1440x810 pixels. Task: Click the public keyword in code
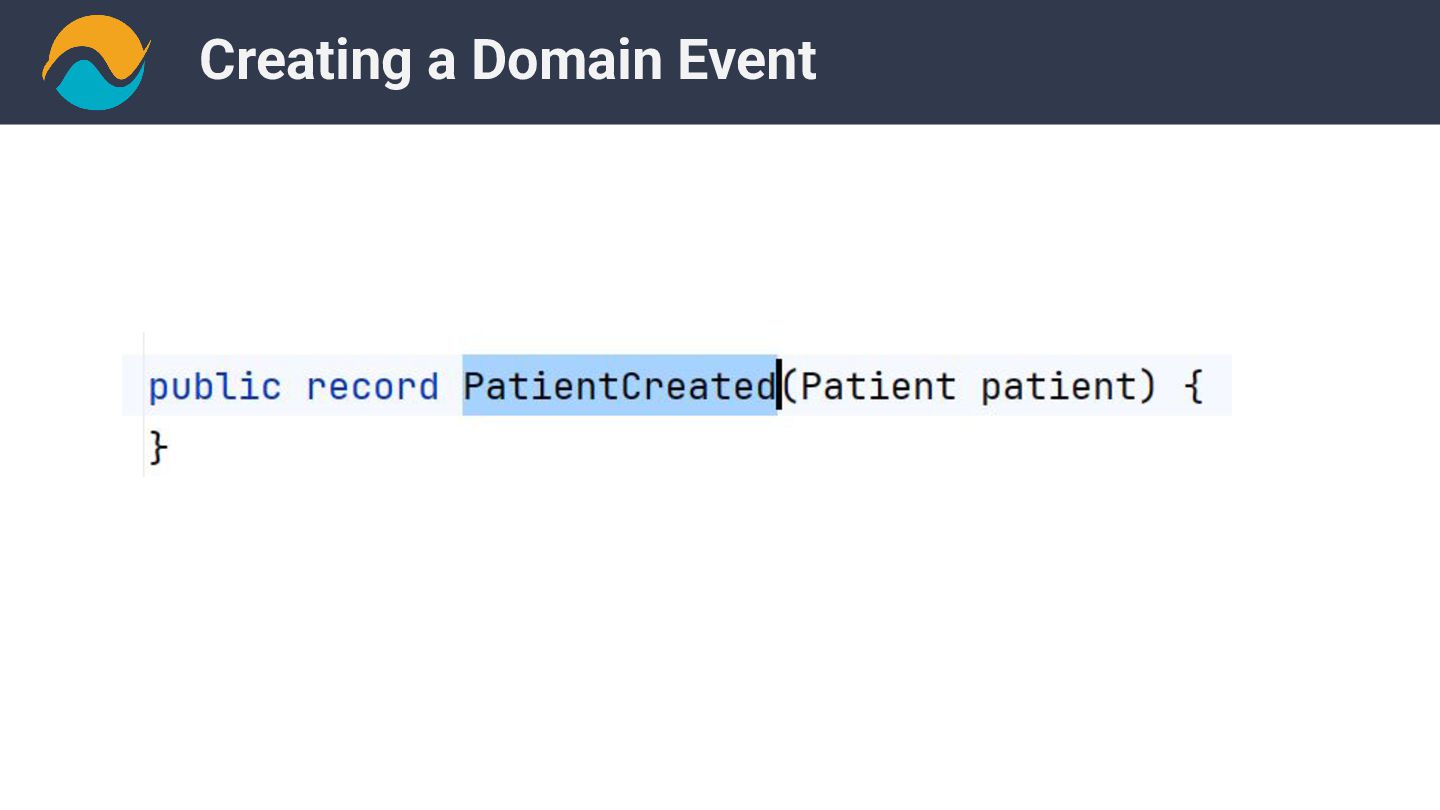pos(215,387)
